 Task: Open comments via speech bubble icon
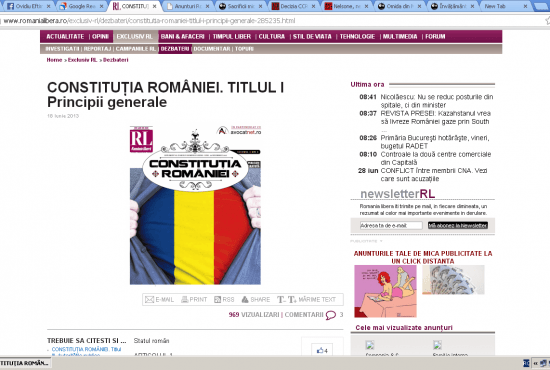click(x=330, y=315)
